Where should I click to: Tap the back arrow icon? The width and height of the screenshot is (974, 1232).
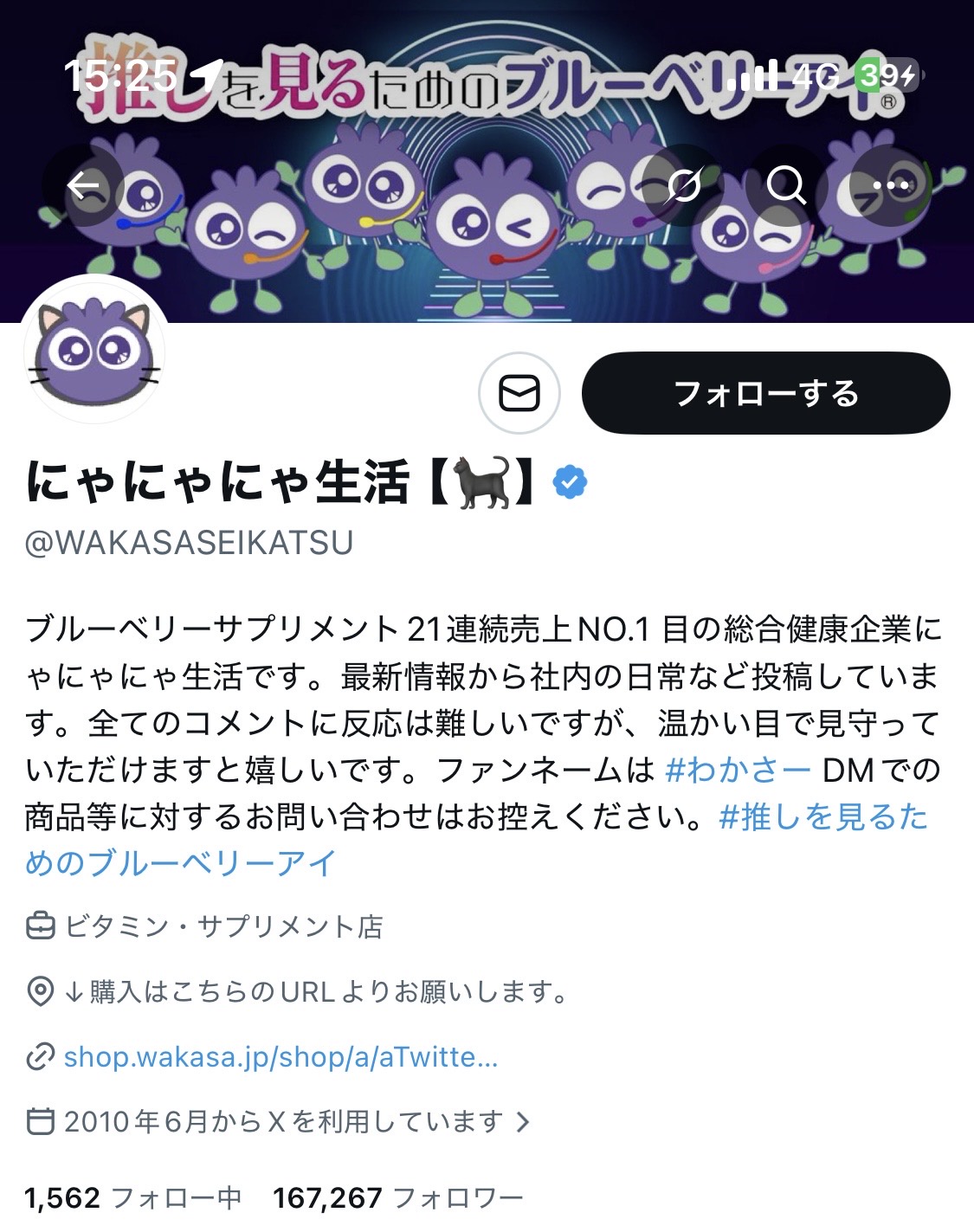pos(83,185)
